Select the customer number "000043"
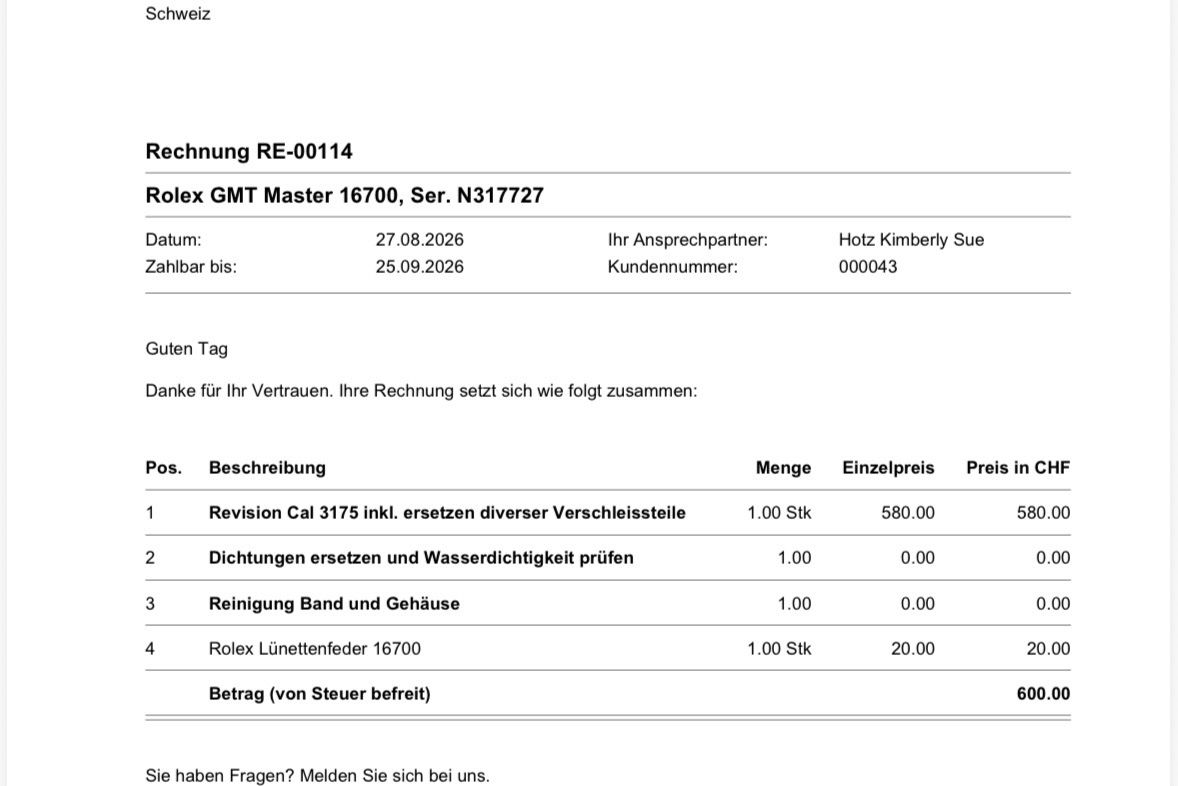 (868, 267)
